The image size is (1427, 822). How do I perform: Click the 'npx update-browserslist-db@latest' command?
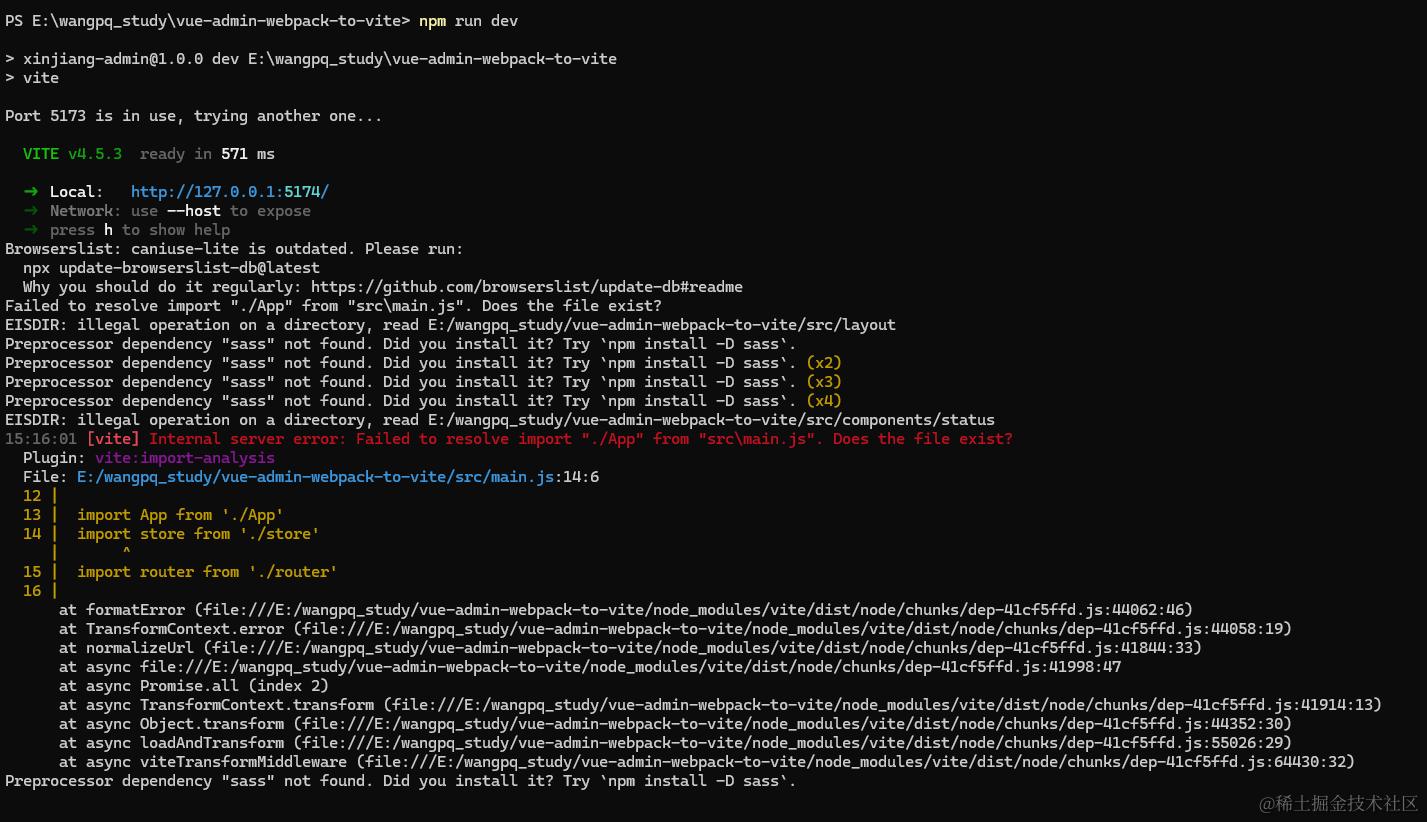tap(171, 268)
